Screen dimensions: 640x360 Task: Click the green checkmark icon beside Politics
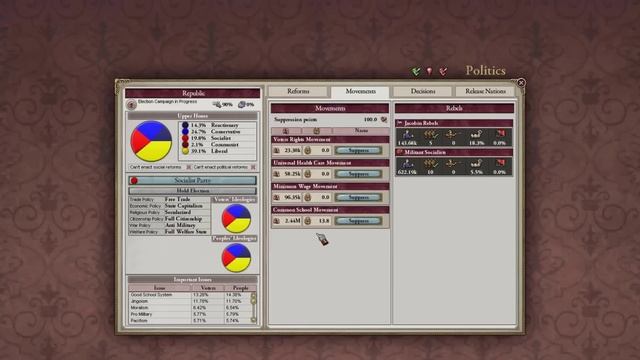[x=416, y=71]
